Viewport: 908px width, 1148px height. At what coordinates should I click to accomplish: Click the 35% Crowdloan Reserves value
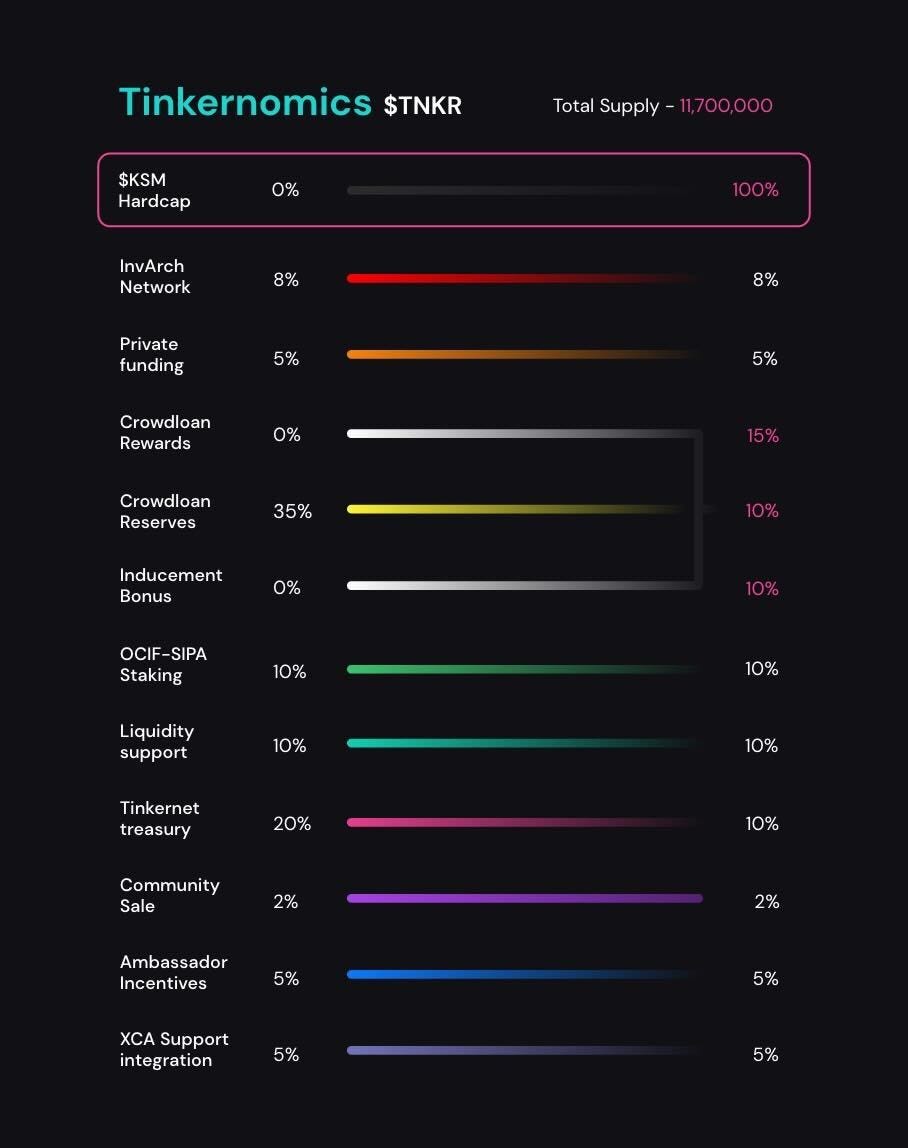pyautogui.click(x=292, y=511)
